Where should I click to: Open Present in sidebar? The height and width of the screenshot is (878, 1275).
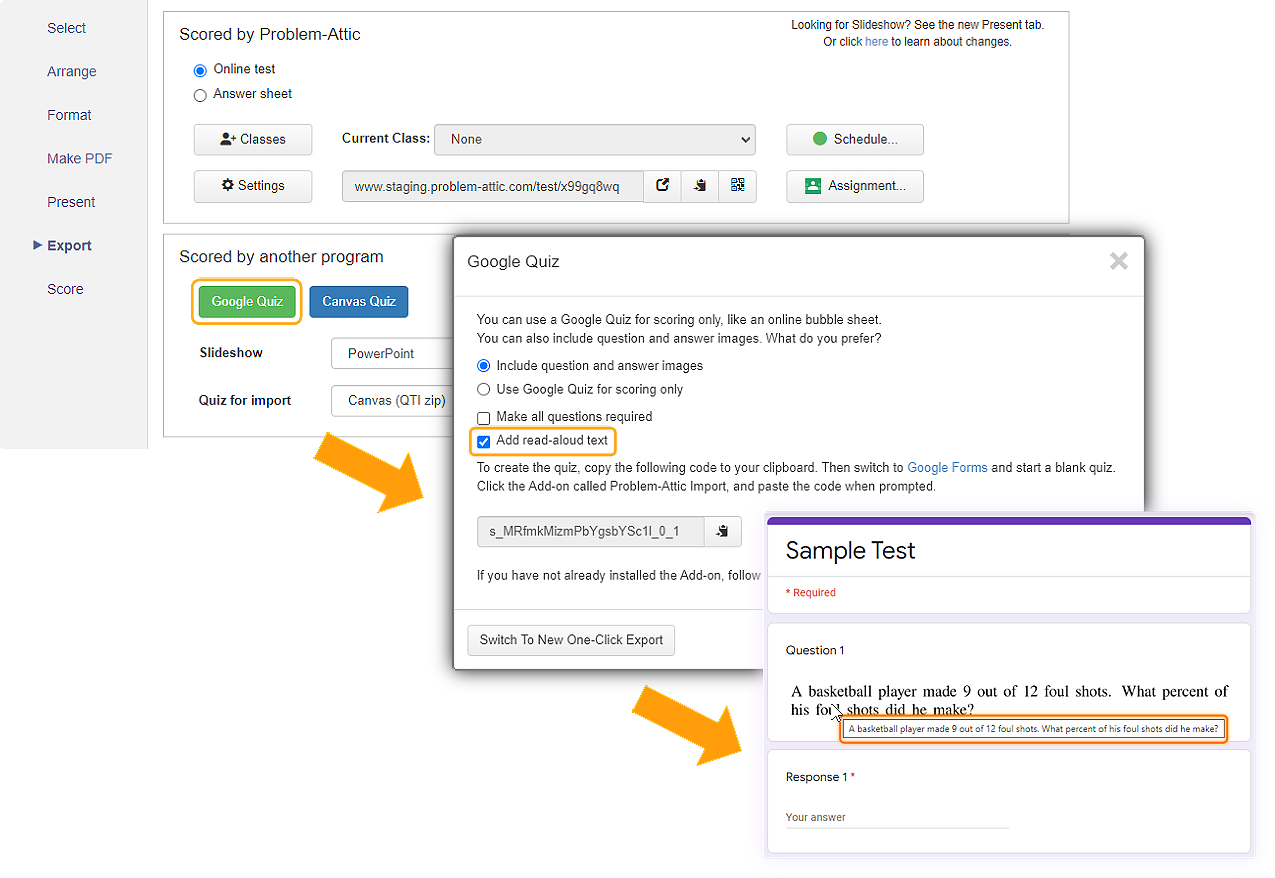(71, 202)
